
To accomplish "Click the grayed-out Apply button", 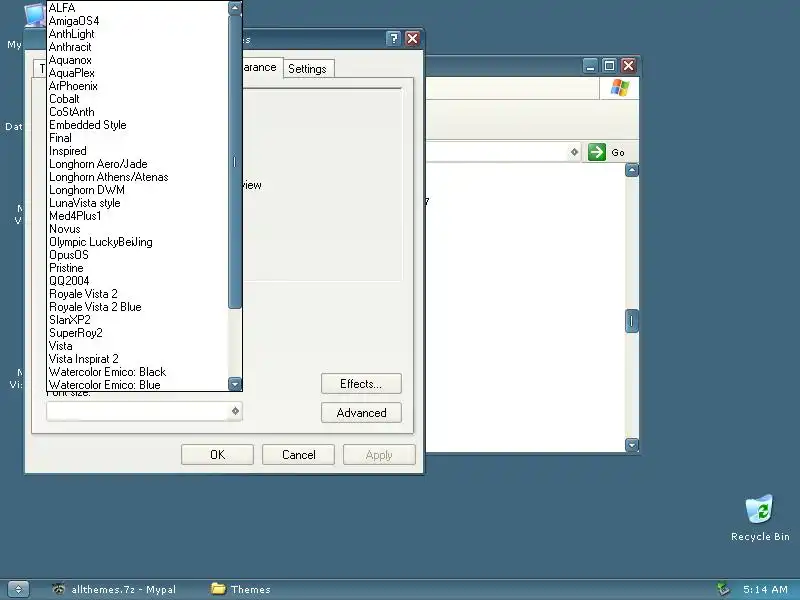I will point(379,455).
